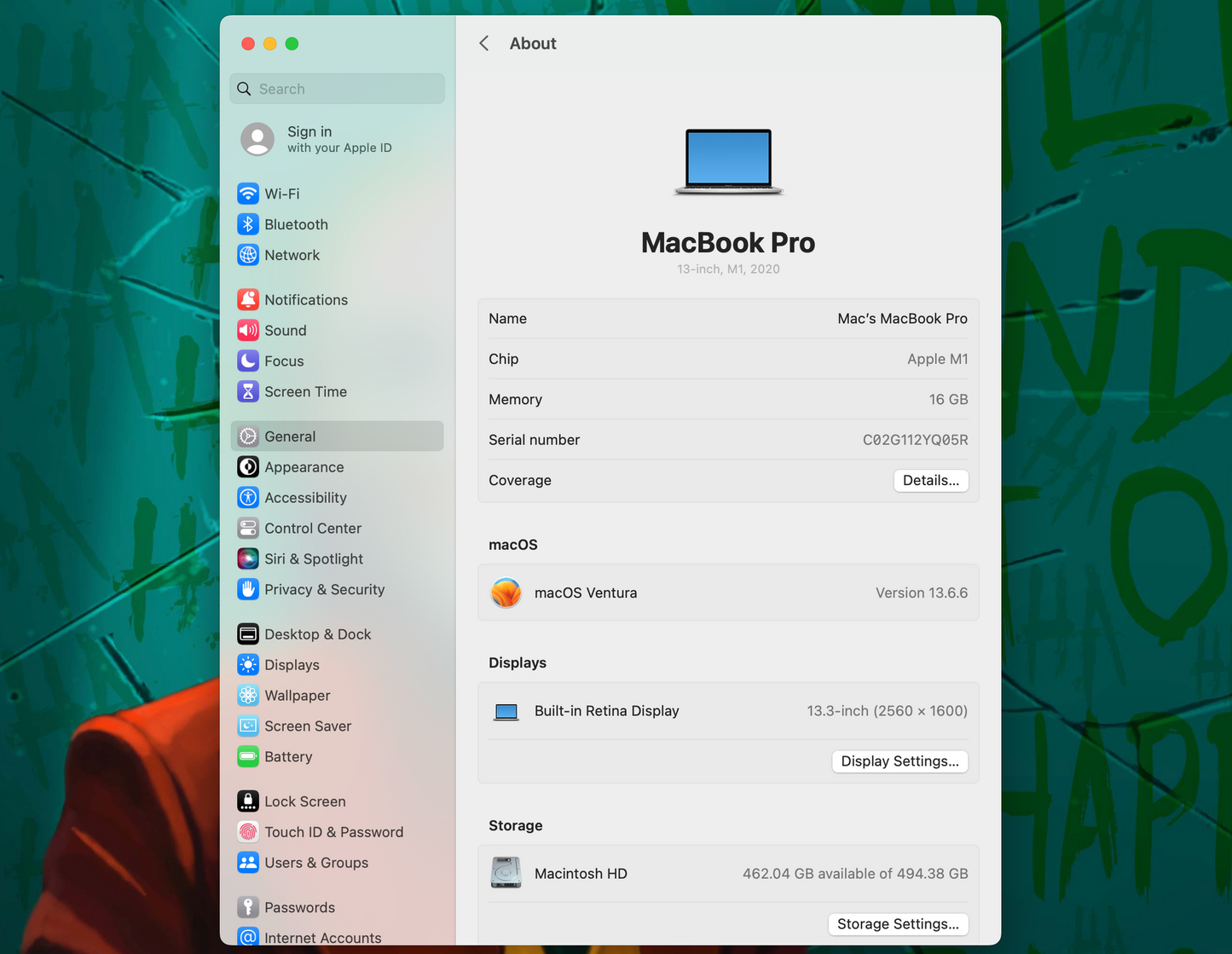Image resolution: width=1232 pixels, height=954 pixels.
Task: Navigate back using the chevron arrow
Action: click(x=483, y=43)
